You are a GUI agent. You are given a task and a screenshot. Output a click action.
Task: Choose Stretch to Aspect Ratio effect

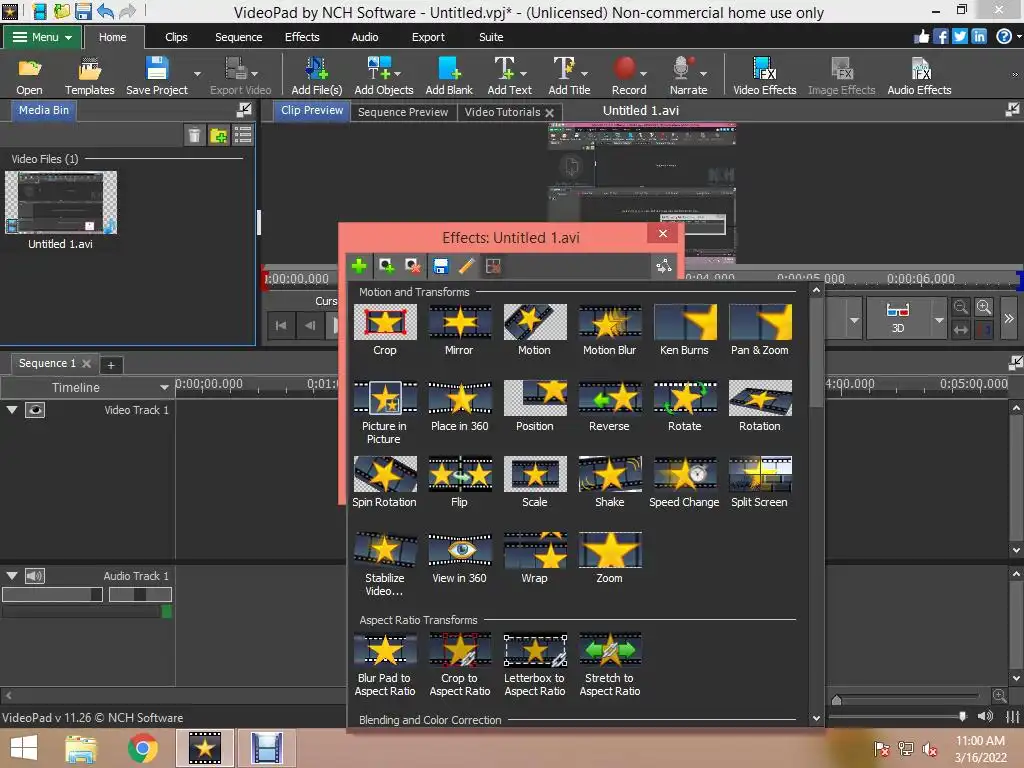pyautogui.click(x=609, y=664)
